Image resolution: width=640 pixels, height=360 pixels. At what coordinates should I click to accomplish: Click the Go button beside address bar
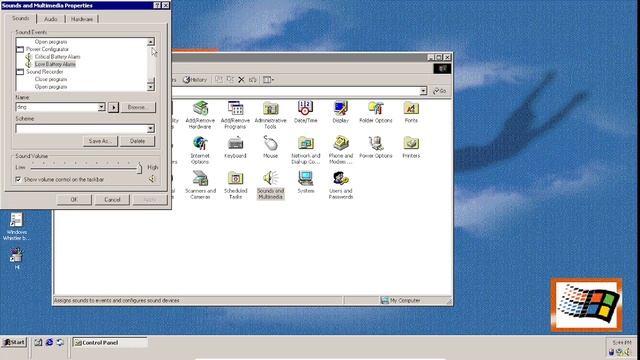click(x=440, y=91)
